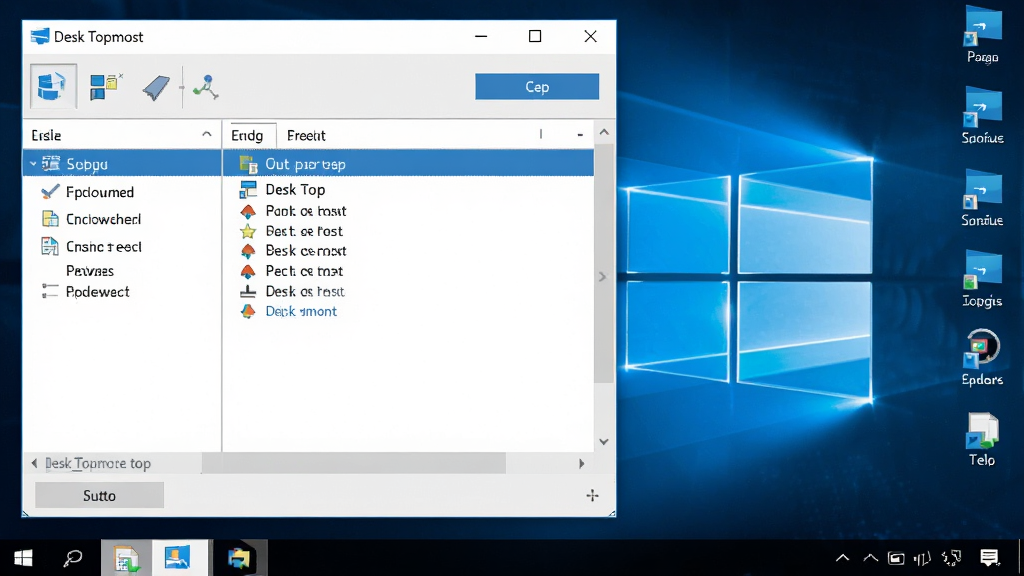Show hidden system tray icons chevron
The height and width of the screenshot is (576, 1024).
(x=842, y=558)
